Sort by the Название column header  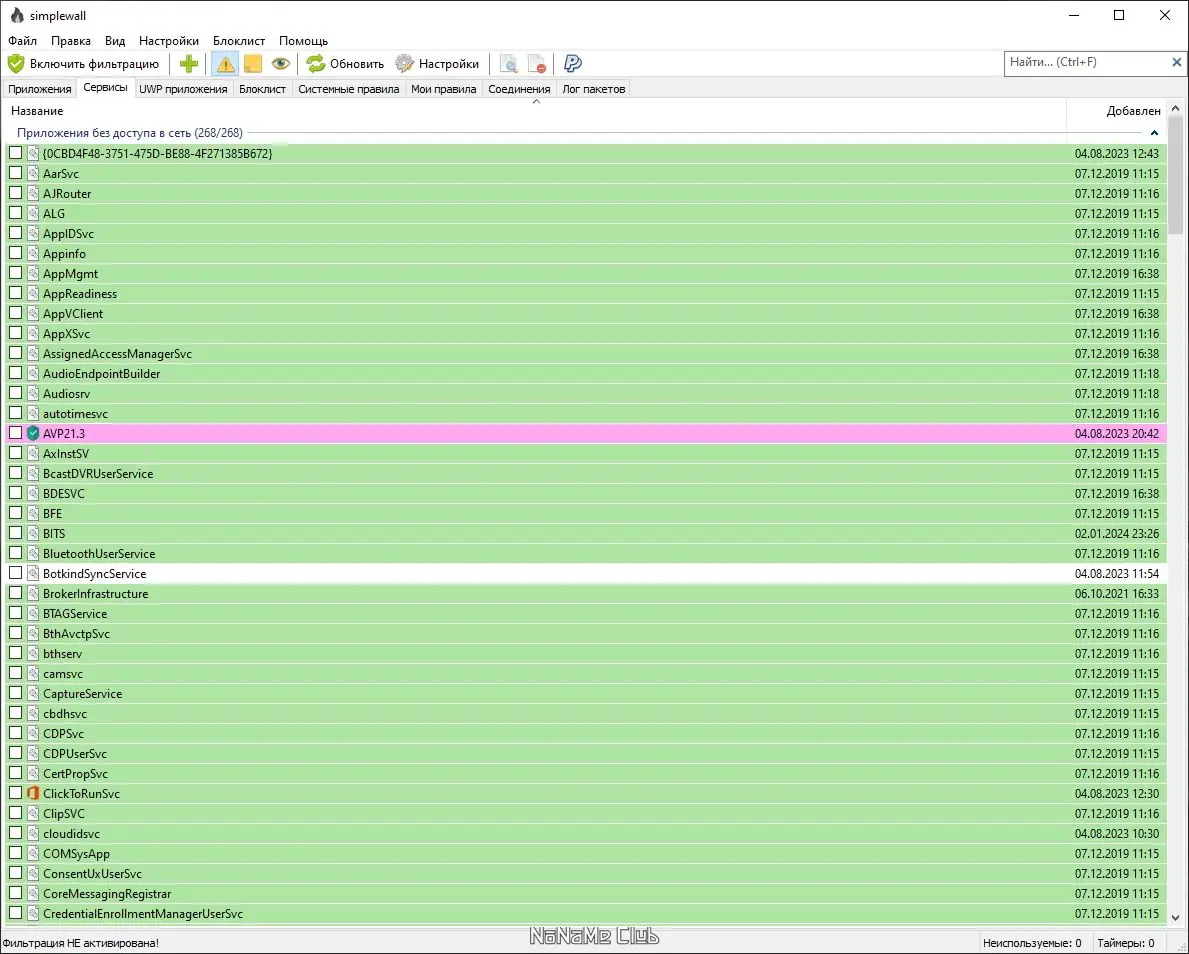[535, 111]
